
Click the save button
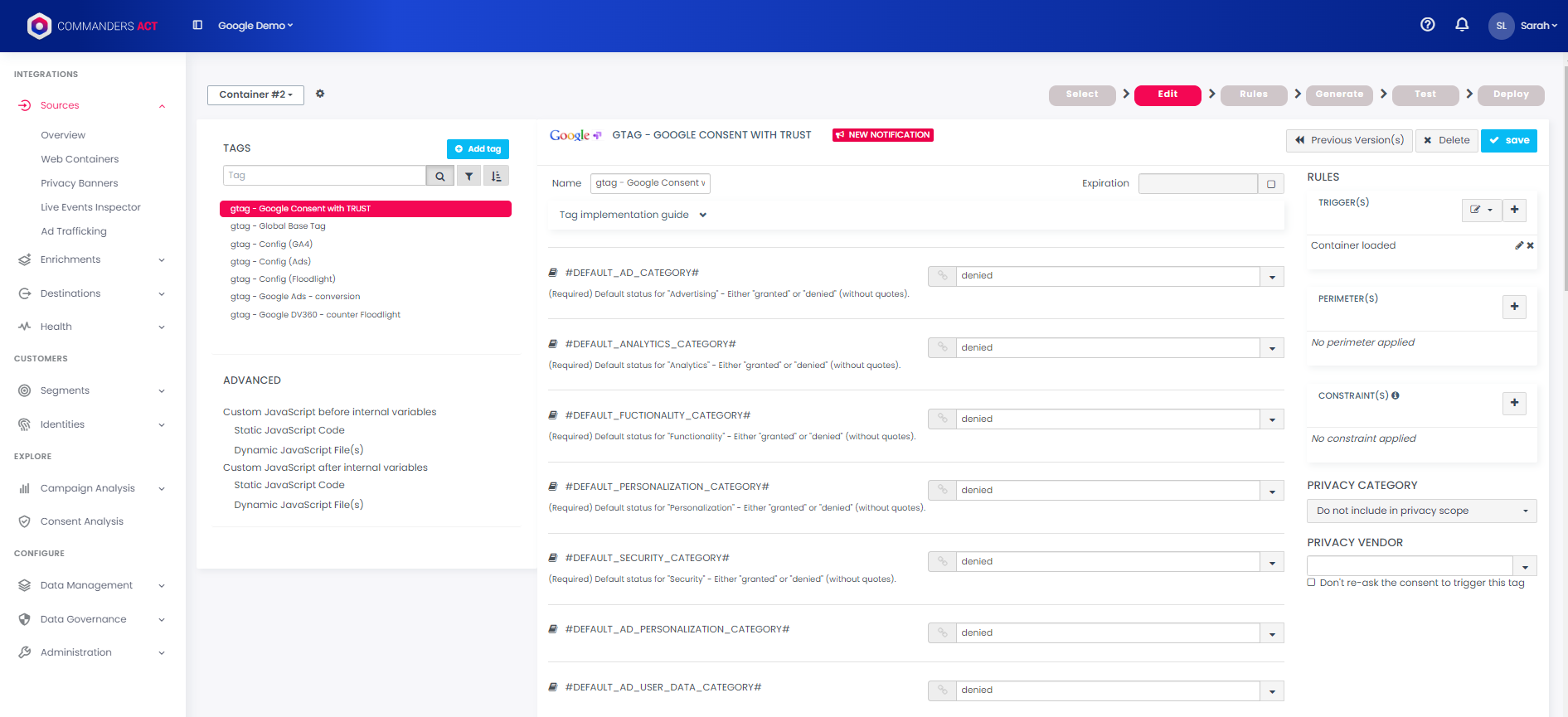(x=1508, y=140)
